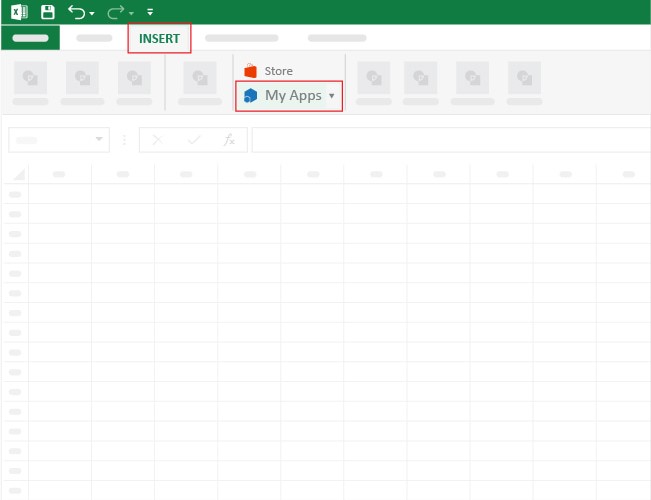Click inside the formula bar input
Image resolution: width=651 pixels, height=500 pixels.
451,140
